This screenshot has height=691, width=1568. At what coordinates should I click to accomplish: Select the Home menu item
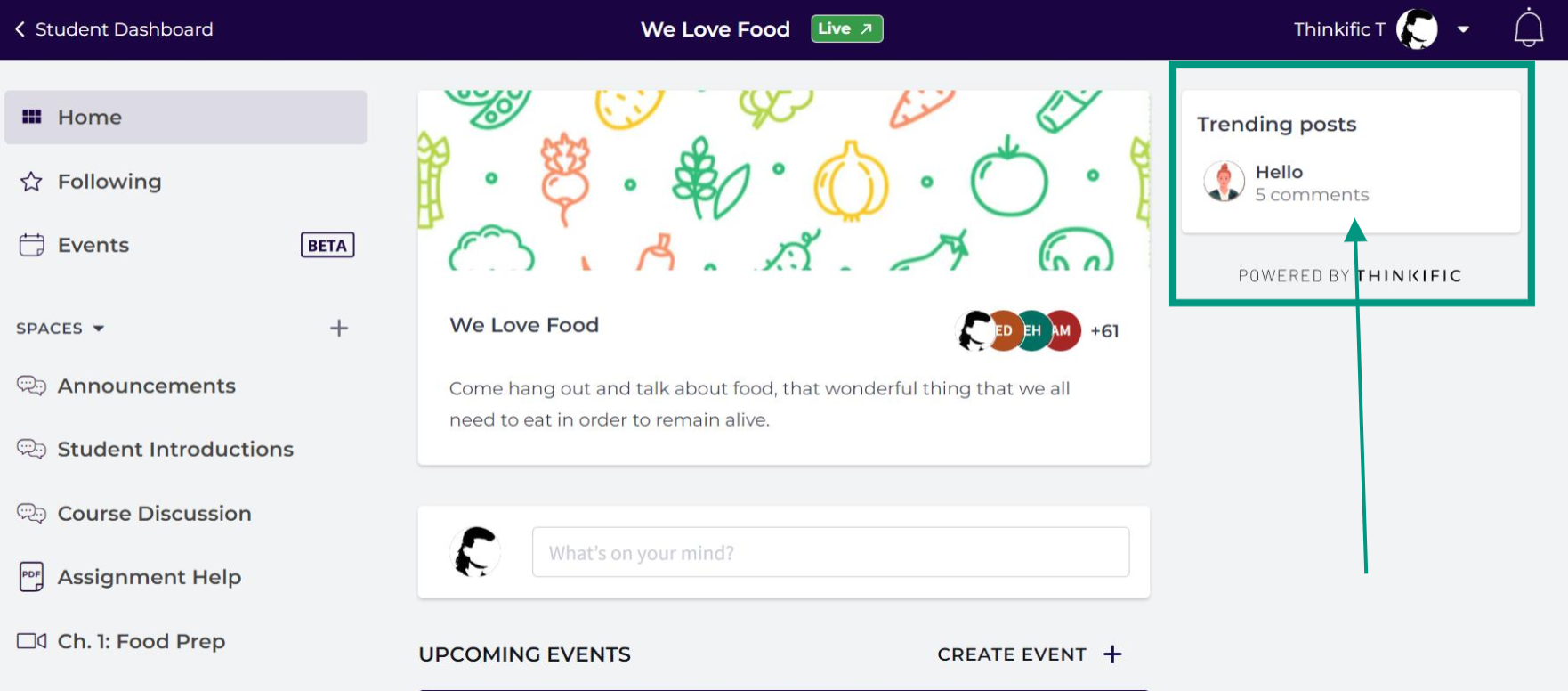click(185, 117)
